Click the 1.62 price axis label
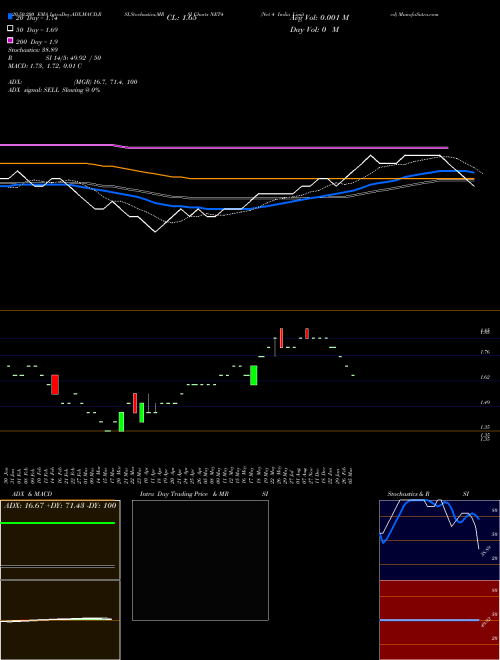Screen dimensions: 500x660 point(485,377)
